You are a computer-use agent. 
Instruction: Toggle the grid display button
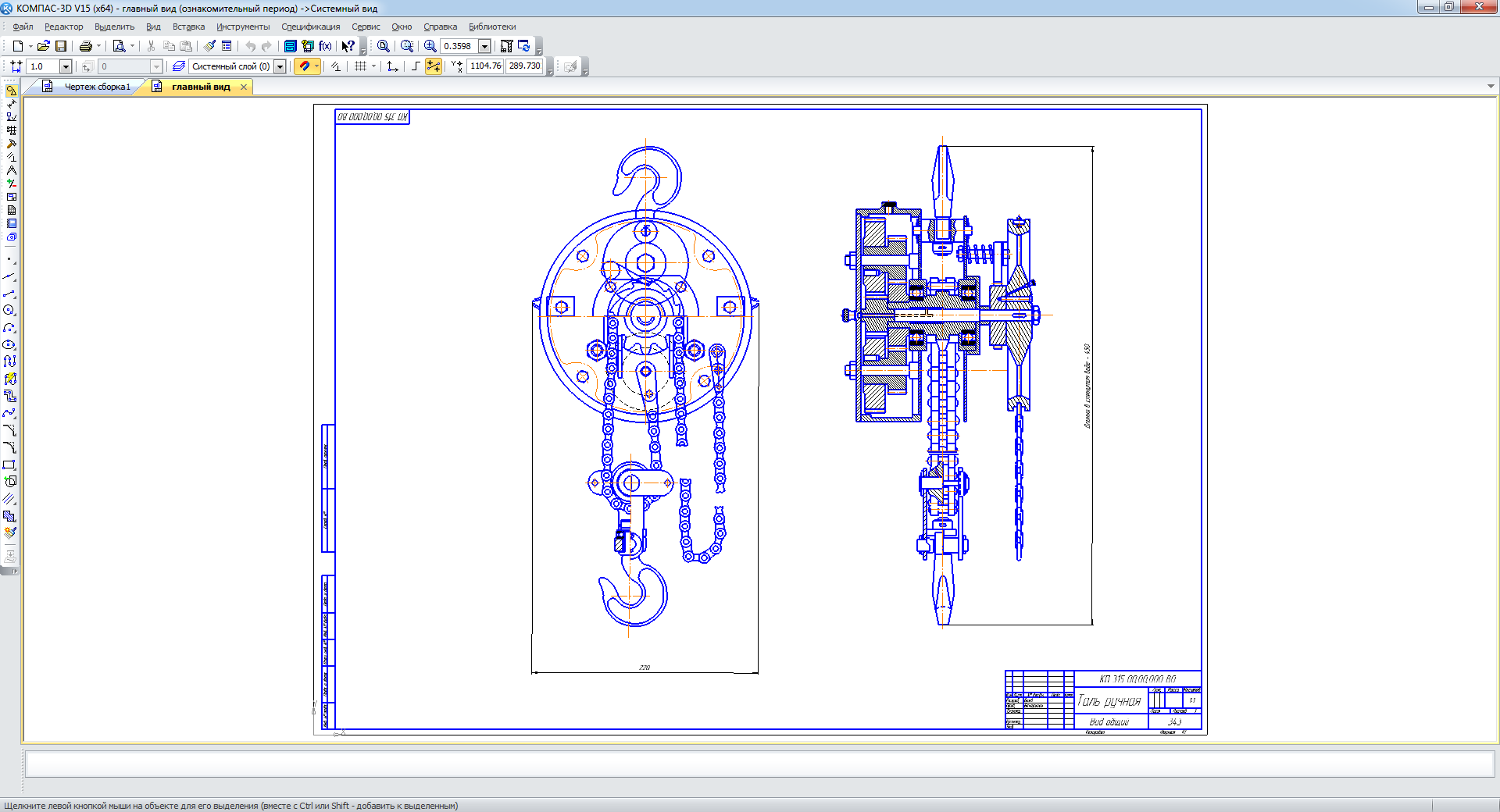[360, 66]
